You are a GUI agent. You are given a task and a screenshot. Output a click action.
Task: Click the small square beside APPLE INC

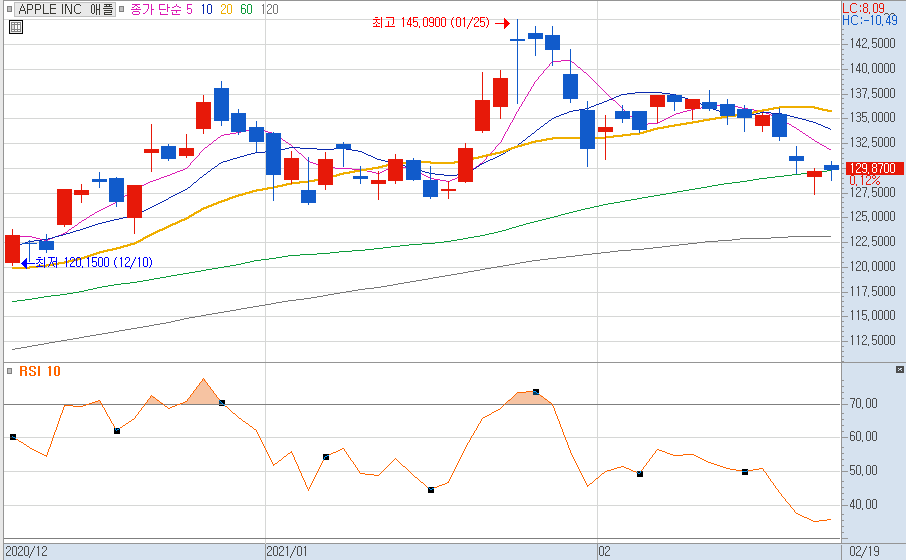9,9
